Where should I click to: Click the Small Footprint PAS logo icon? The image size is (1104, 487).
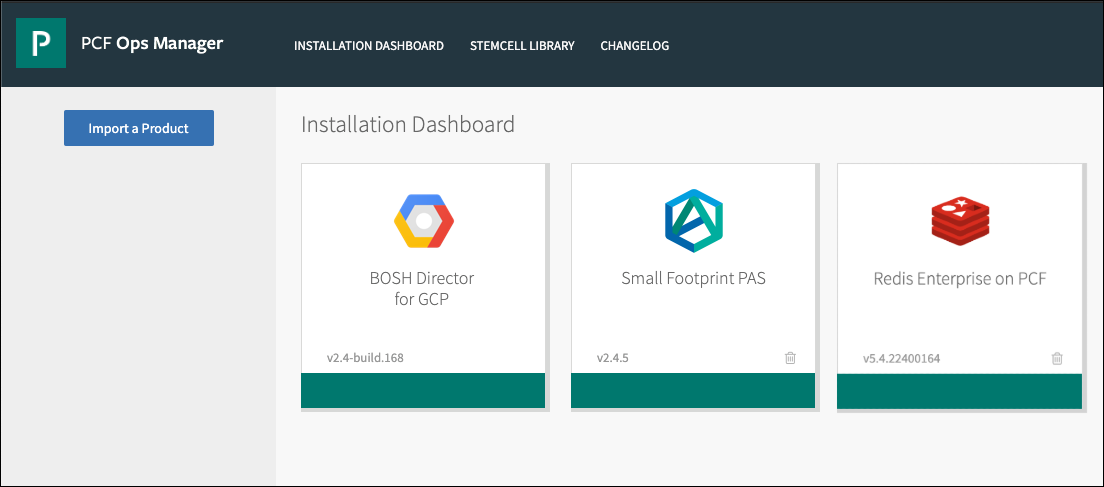[693, 221]
